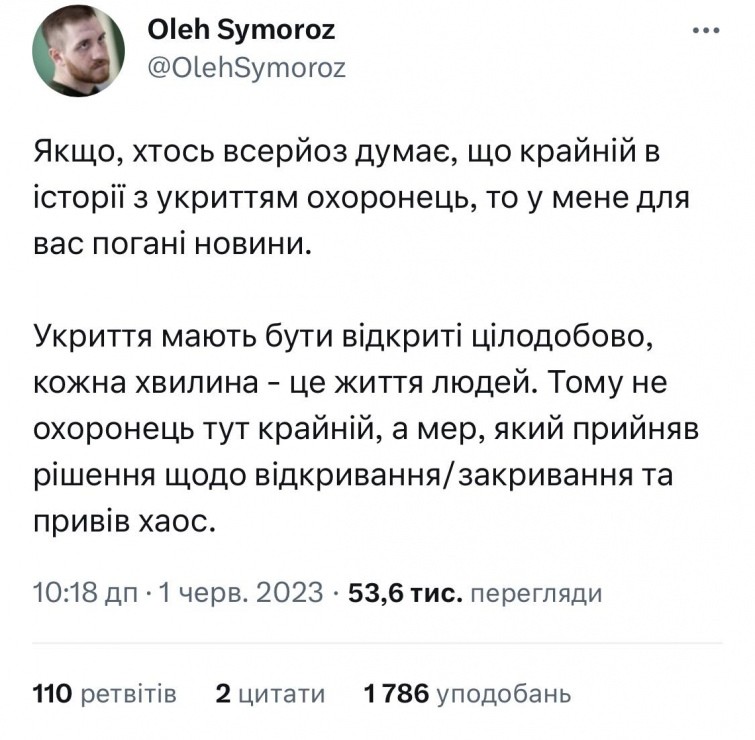Screen dimensions: 755x740
Task: Open the more options three-dot menu
Action: tap(707, 31)
